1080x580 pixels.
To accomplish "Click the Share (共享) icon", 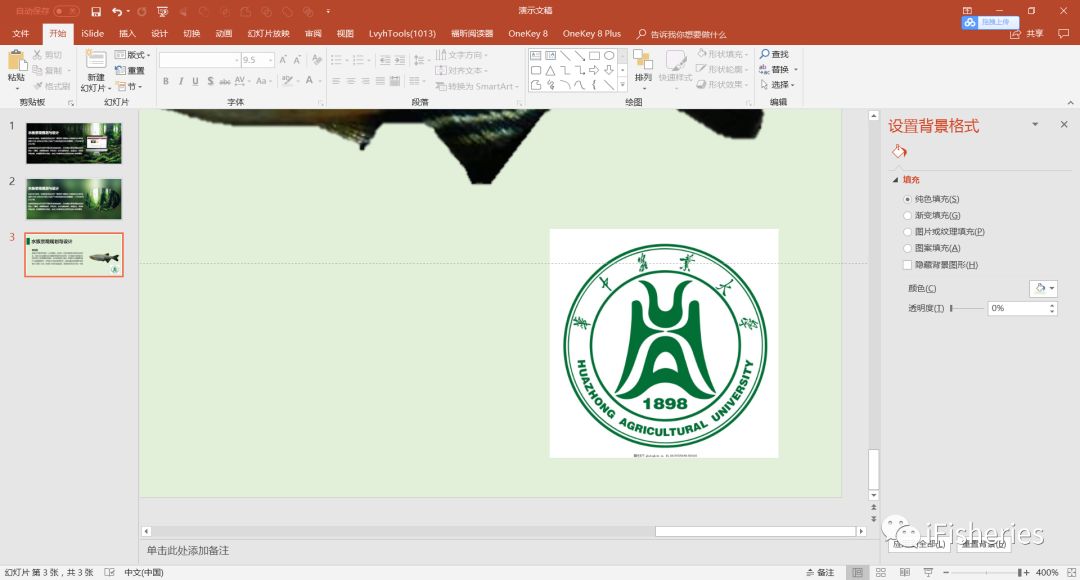I will click(1016, 33).
